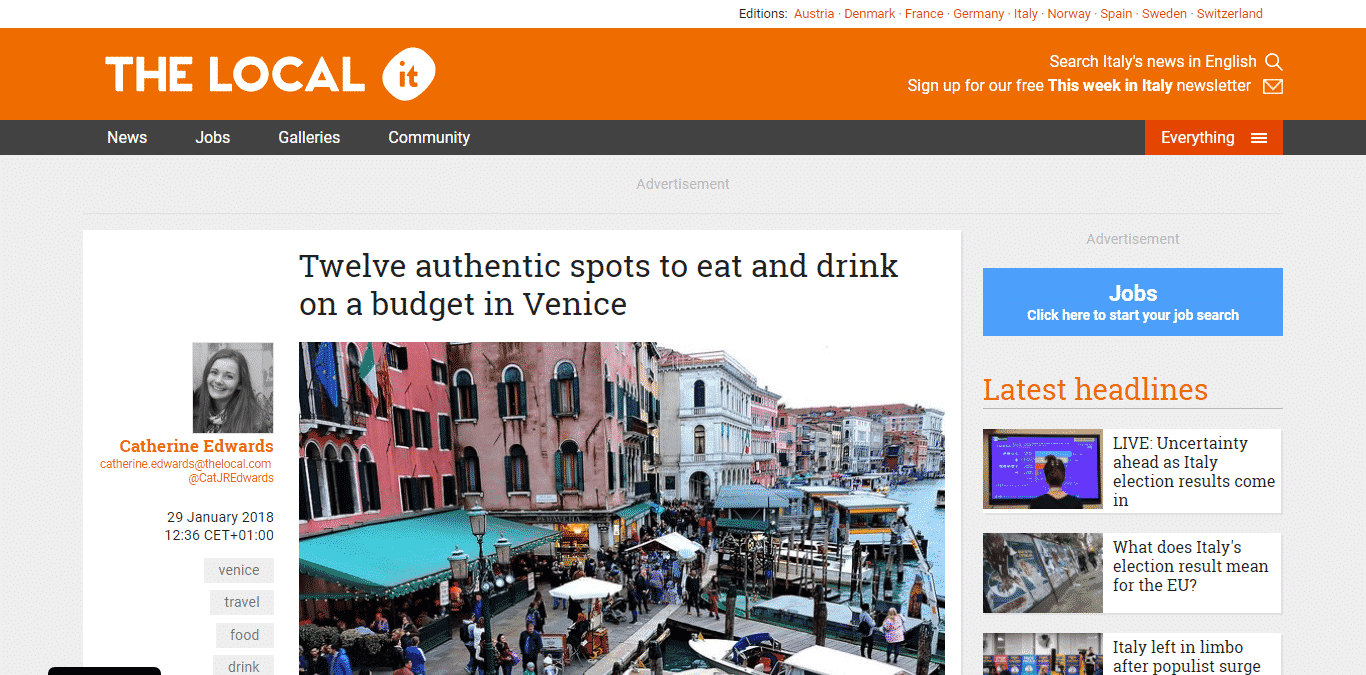Click the 'it' logo badge
The width and height of the screenshot is (1366, 675).
pyautogui.click(x=409, y=74)
